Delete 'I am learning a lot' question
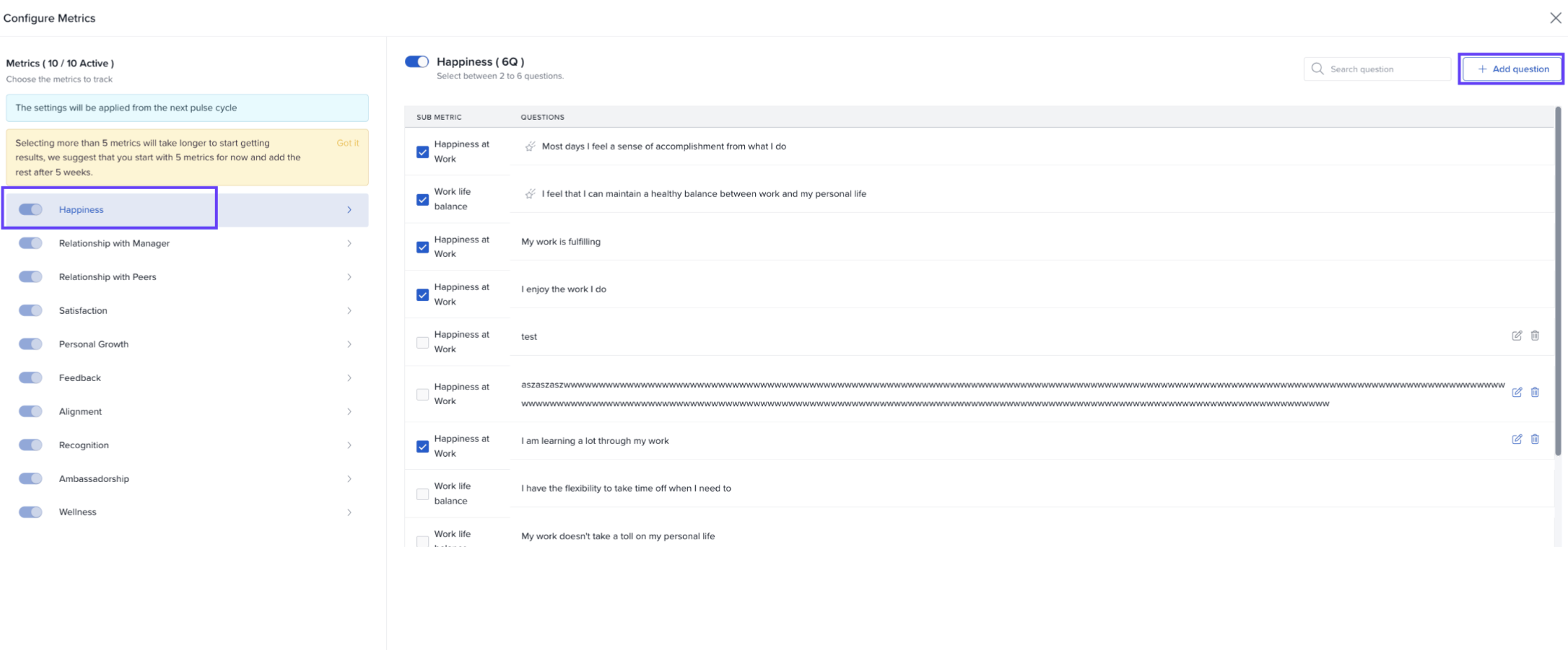The height and width of the screenshot is (650, 1568). click(1534, 439)
